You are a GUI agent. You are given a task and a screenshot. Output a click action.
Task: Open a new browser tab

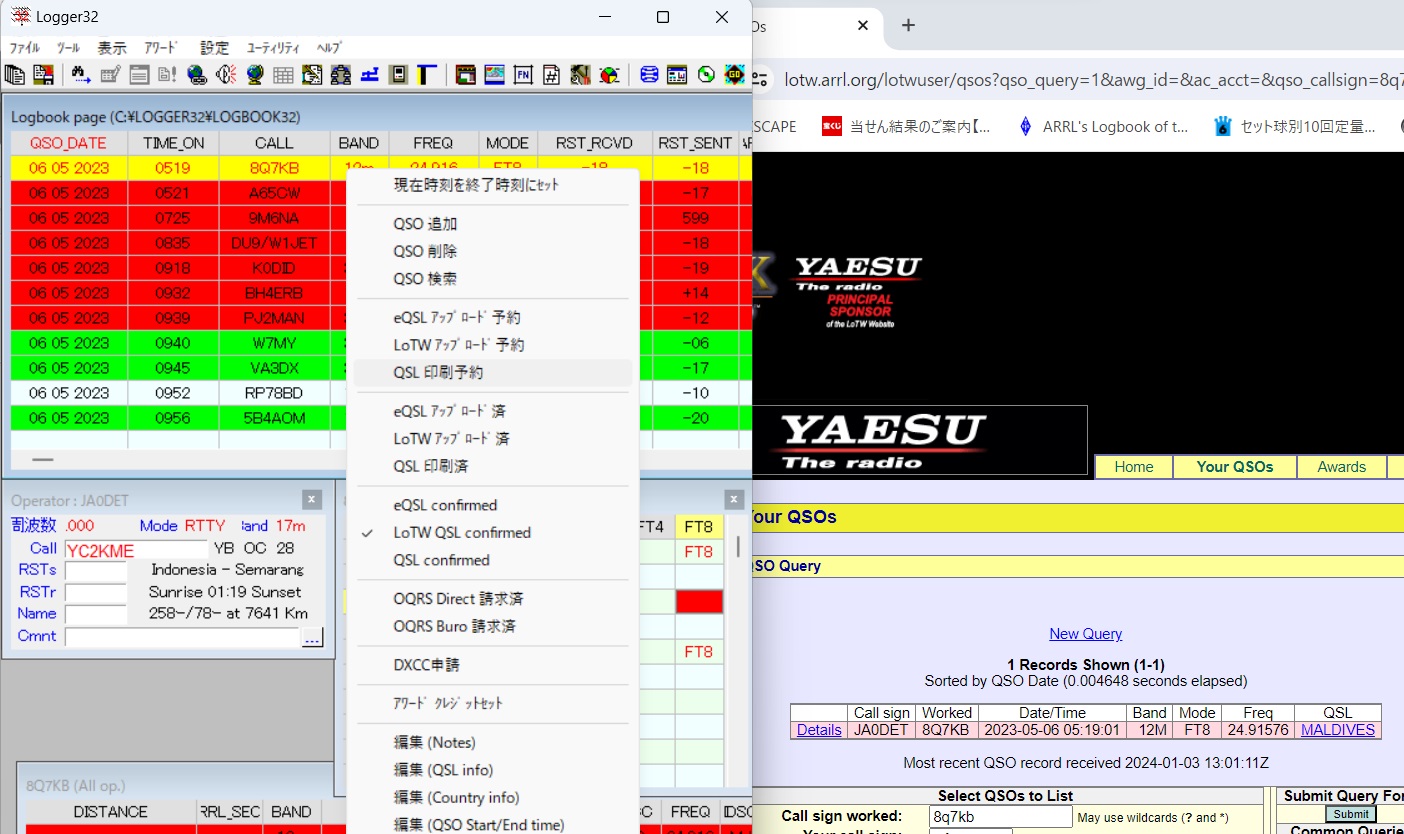pos(908,26)
